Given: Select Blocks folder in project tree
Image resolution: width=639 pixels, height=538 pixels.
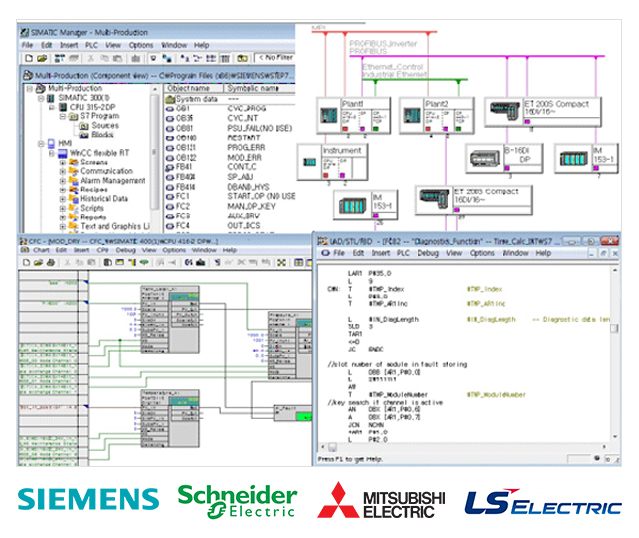Looking at the screenshot, I should (102, 134).
